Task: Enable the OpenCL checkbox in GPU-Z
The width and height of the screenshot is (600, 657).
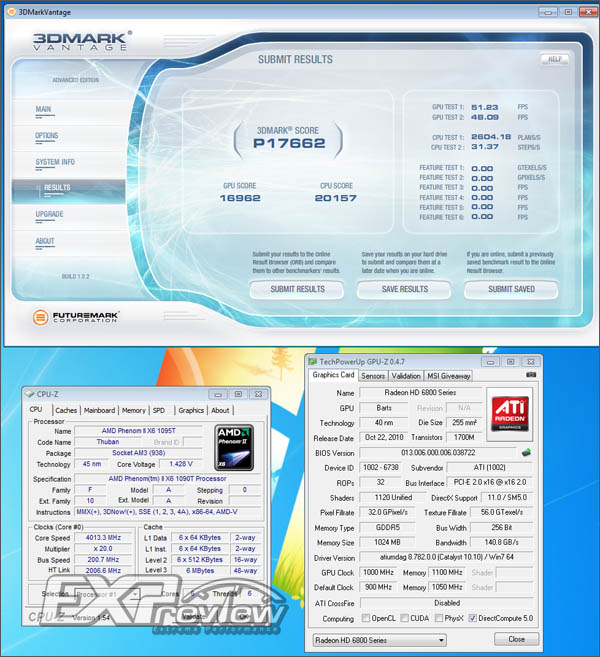Action: point(365,618)
